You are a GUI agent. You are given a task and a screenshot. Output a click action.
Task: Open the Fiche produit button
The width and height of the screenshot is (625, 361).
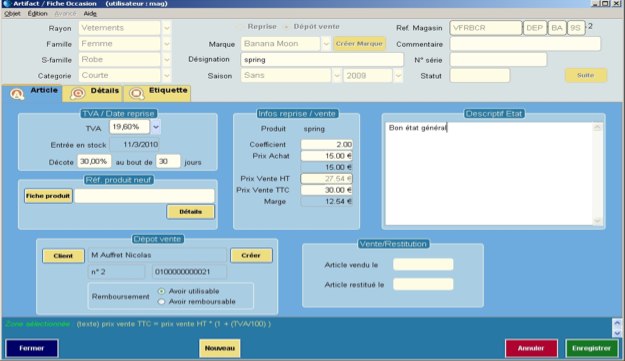(x=48, y=196)
